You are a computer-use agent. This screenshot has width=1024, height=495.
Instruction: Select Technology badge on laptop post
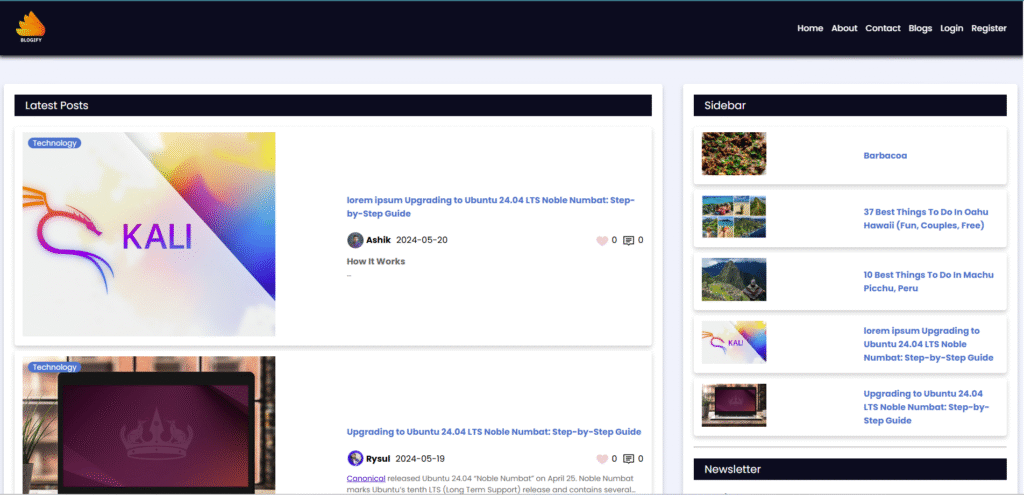tap(54, 367)
